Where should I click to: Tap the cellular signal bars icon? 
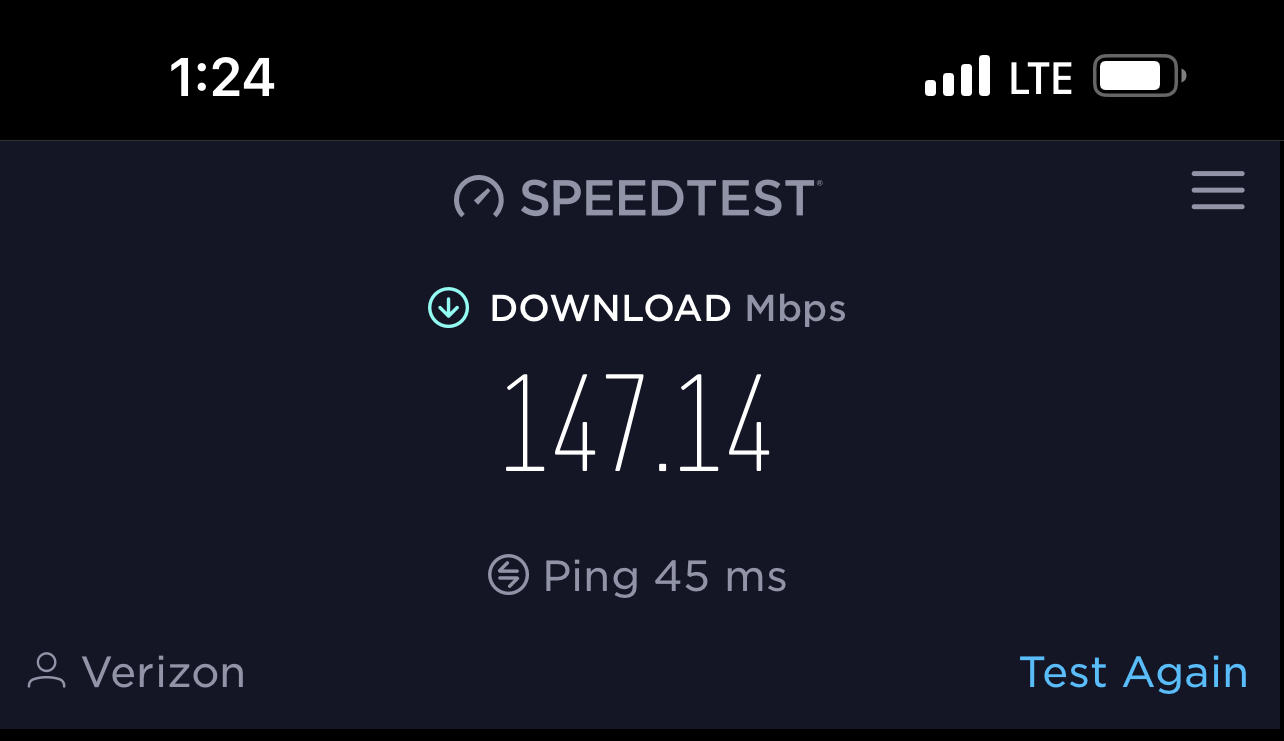pyautogui.click(x=958, y=76)
